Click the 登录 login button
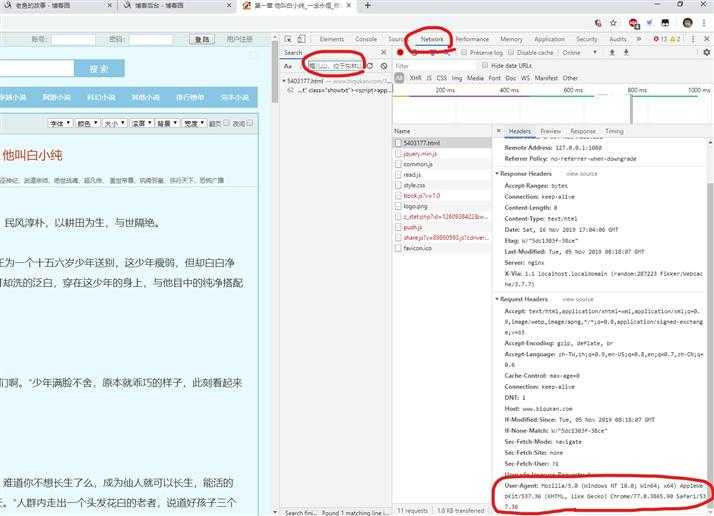This screenshot has width=714, height=516. click(x=202, y=40)
